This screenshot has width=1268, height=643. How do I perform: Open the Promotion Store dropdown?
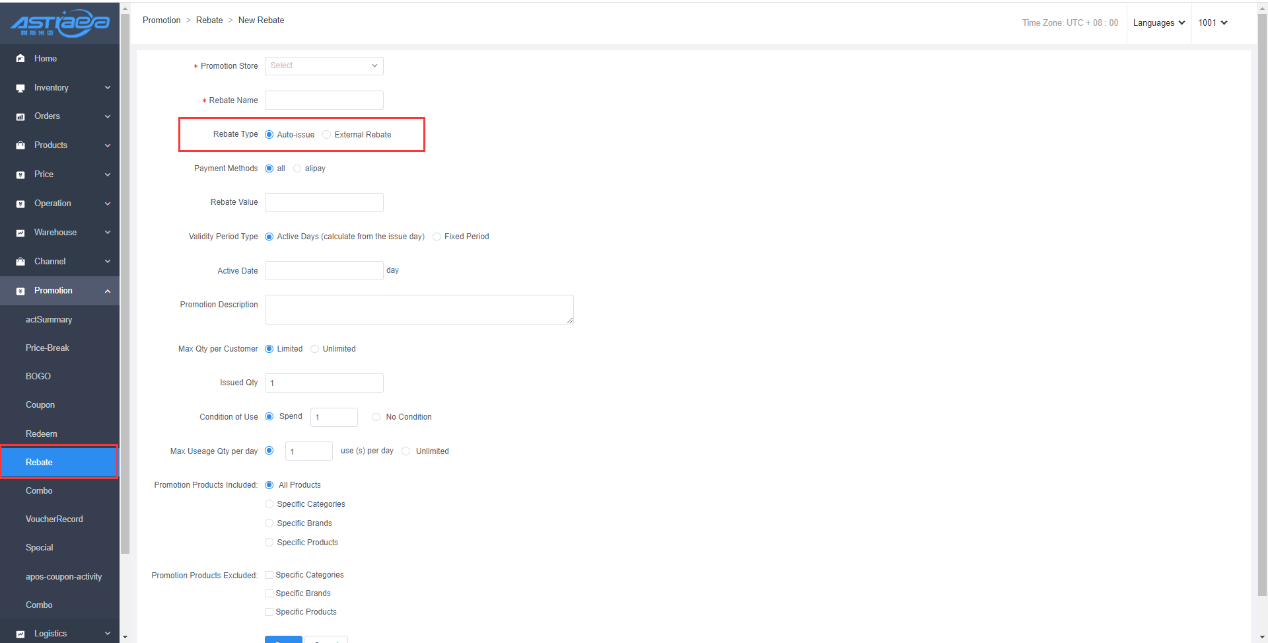pos(324,66)
